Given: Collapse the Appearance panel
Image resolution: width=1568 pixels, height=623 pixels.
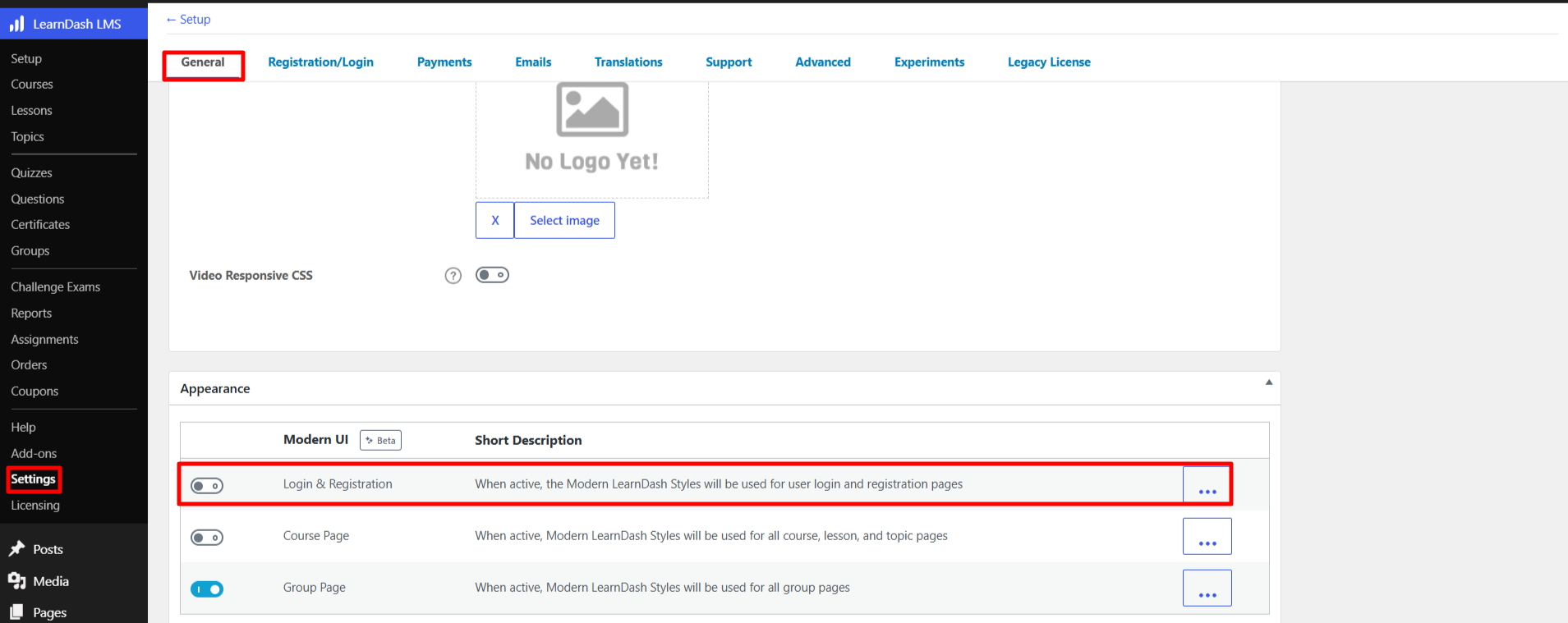Looking at the screenshot, I should click(1269, 383).
